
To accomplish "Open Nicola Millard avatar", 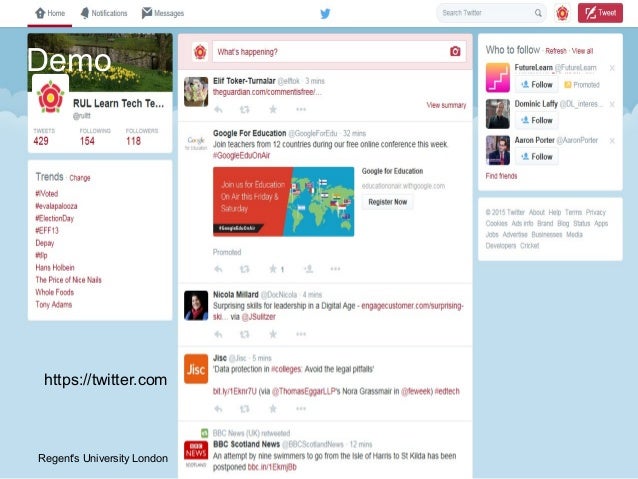I will [196, 305].
